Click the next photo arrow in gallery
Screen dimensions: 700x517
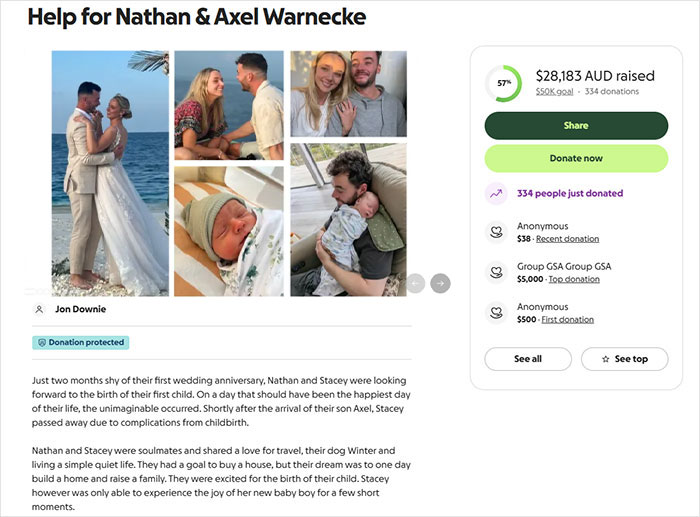click(440, 283)
